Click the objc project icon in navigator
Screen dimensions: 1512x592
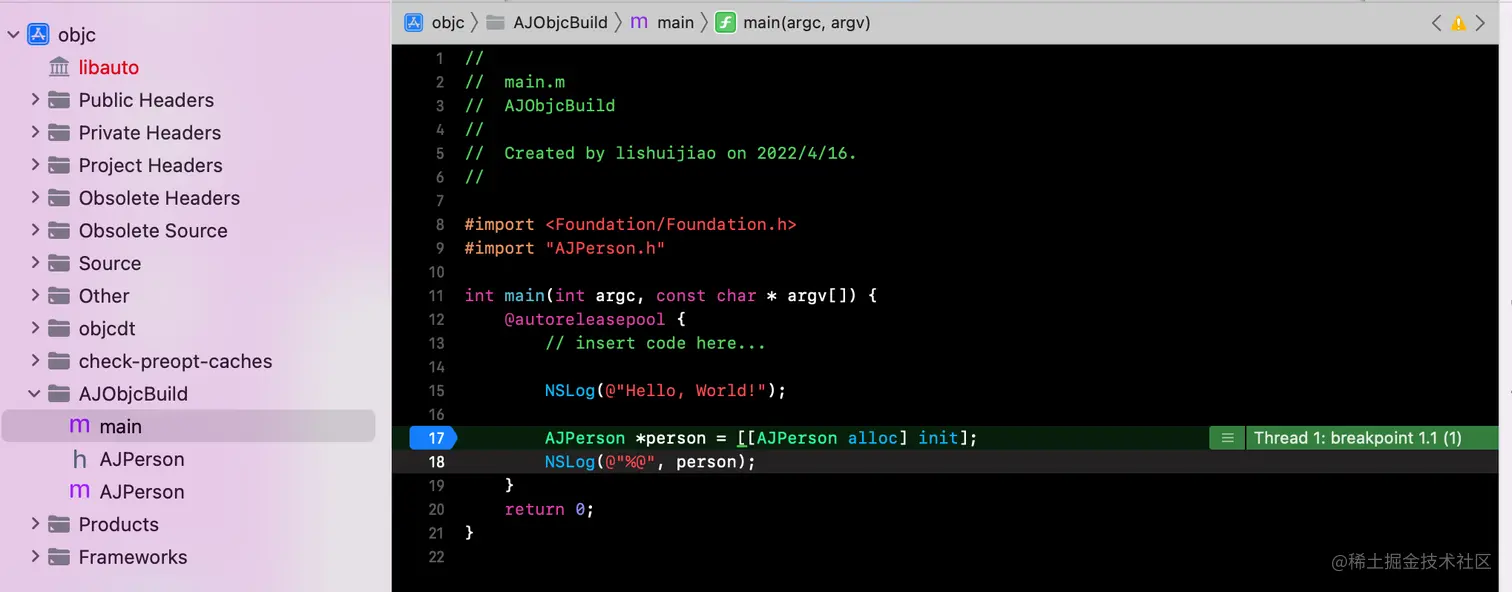click(x=38, y=35)
